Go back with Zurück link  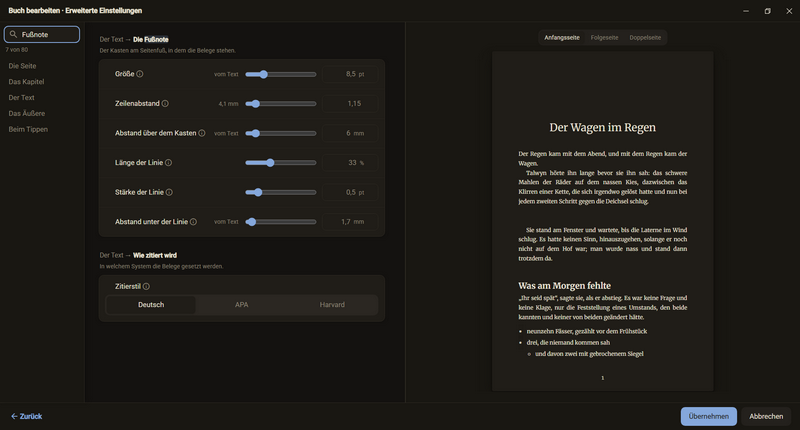[x=27, y=416]
